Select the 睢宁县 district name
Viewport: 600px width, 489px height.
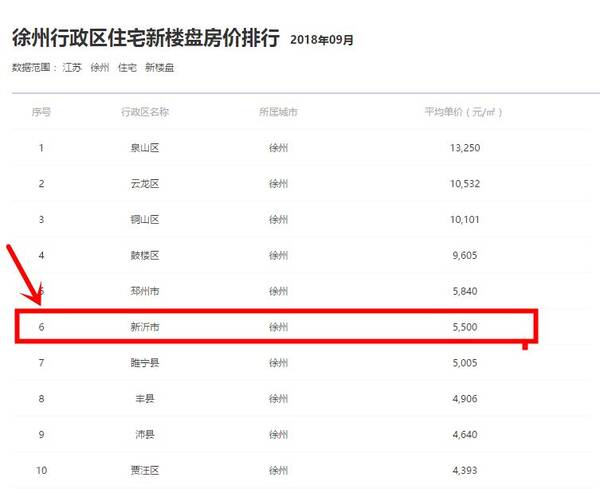pos(145,363)
